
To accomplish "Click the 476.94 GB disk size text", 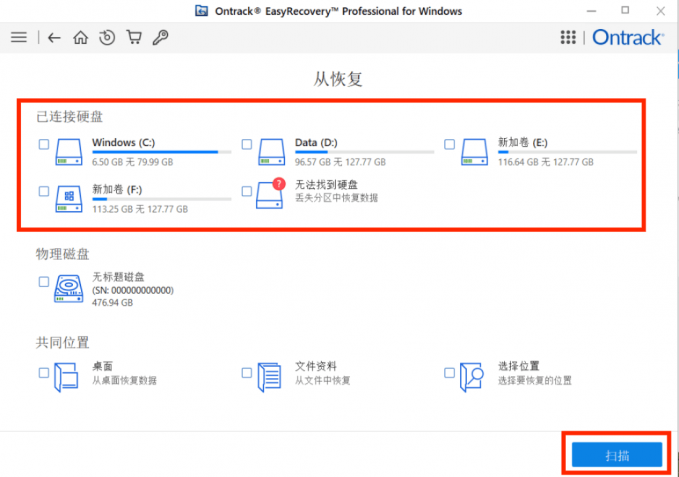I will coord(113,303).
